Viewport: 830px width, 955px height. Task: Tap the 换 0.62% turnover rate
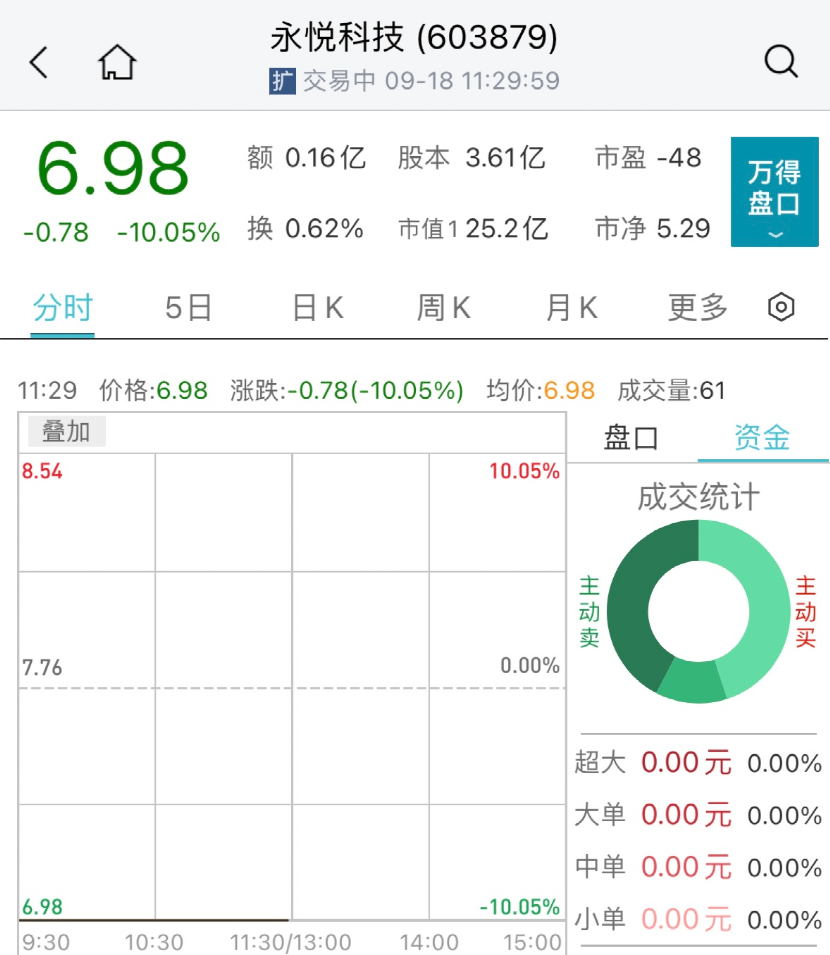coord(306,228)
